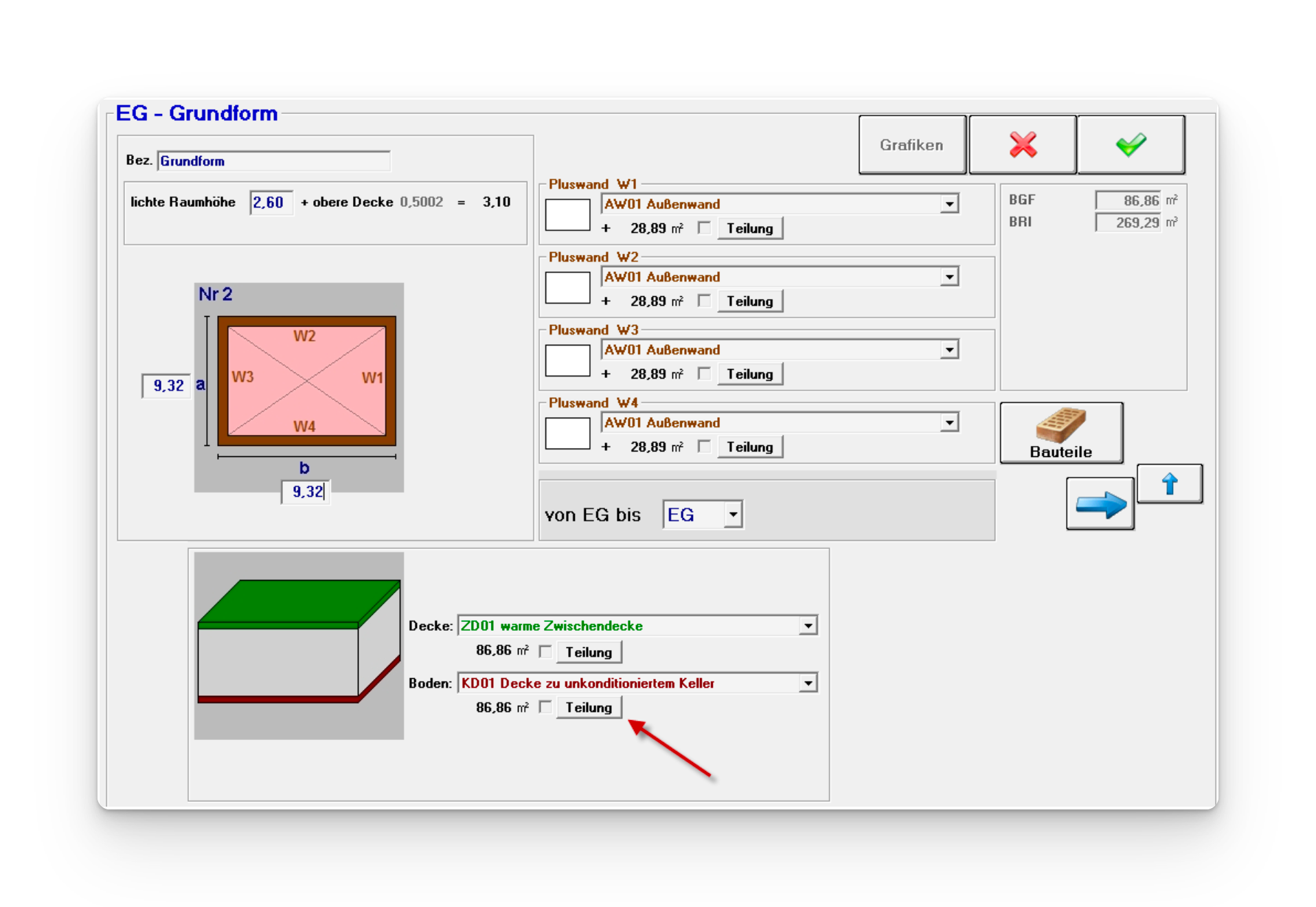Click the 3D room preview graphic

299,645
